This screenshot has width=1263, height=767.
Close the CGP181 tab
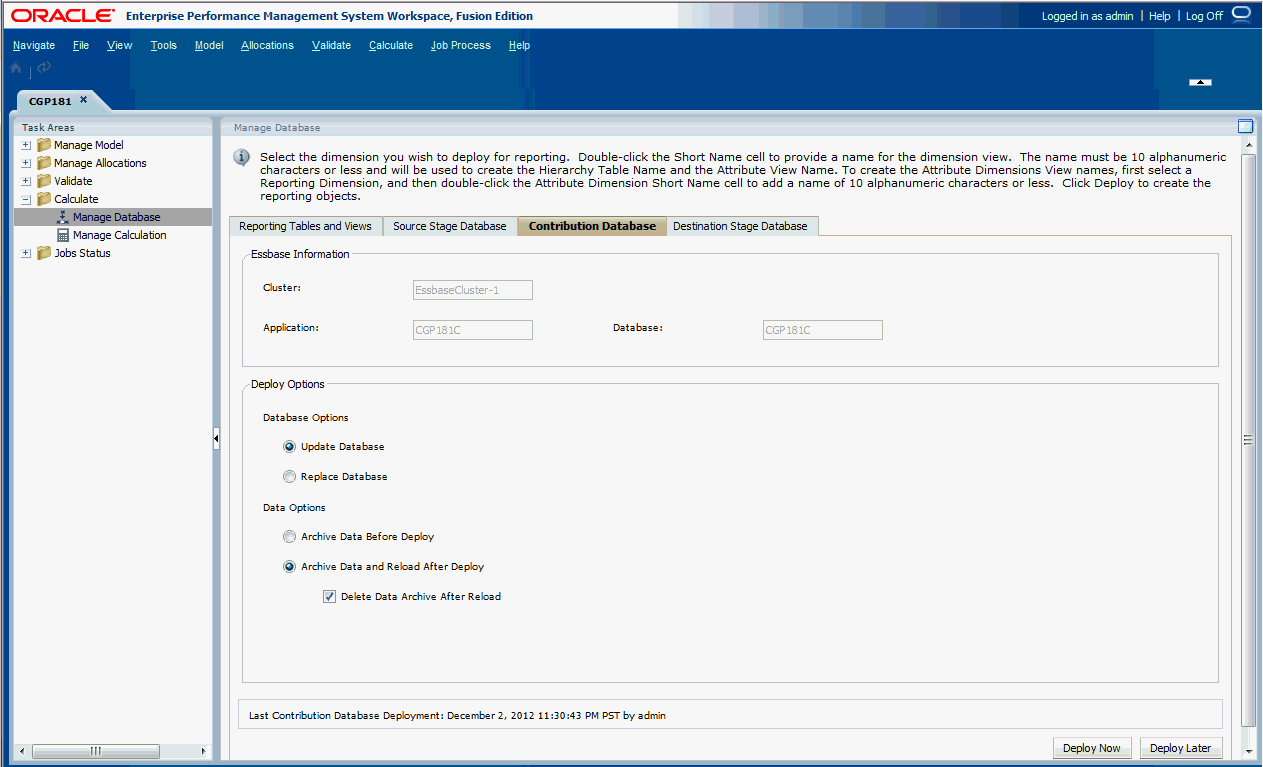click(84, 100)
